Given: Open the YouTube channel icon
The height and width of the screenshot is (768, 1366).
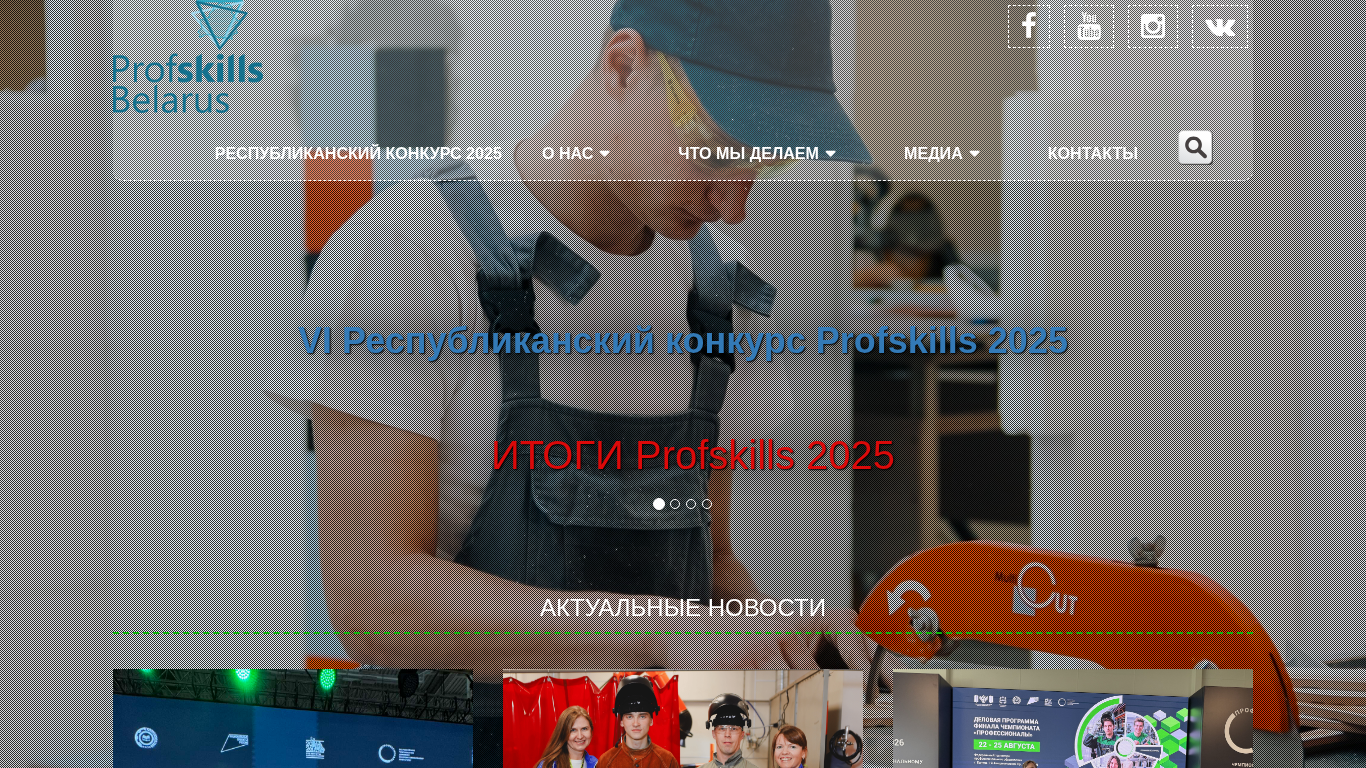Looking at the screenshot, I should pyautogui.click(x=1089, y=27).
